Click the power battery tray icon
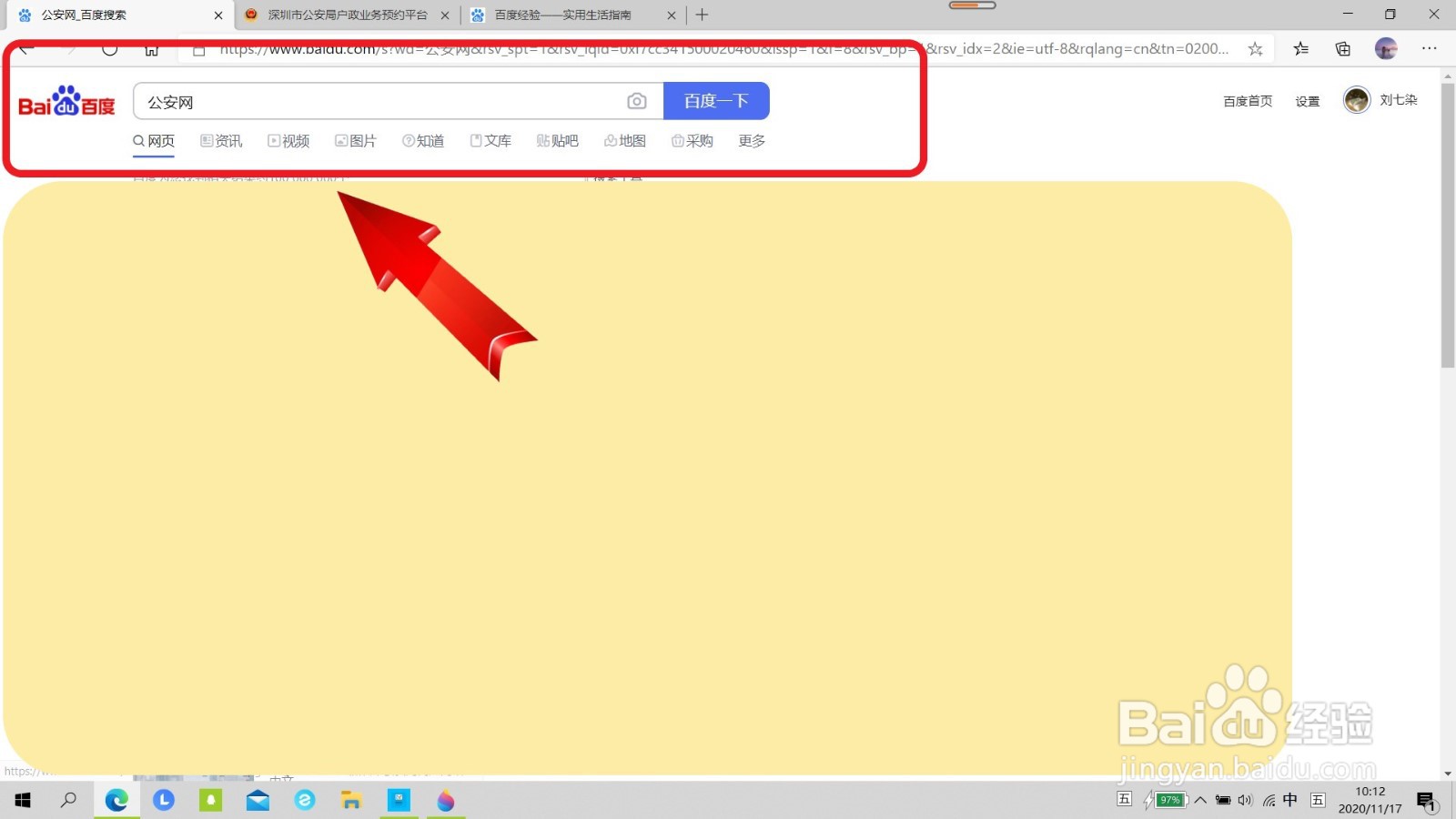The width and height of the screenshot is (1456, 819). pyautogui.click(x=1224, y=801)
